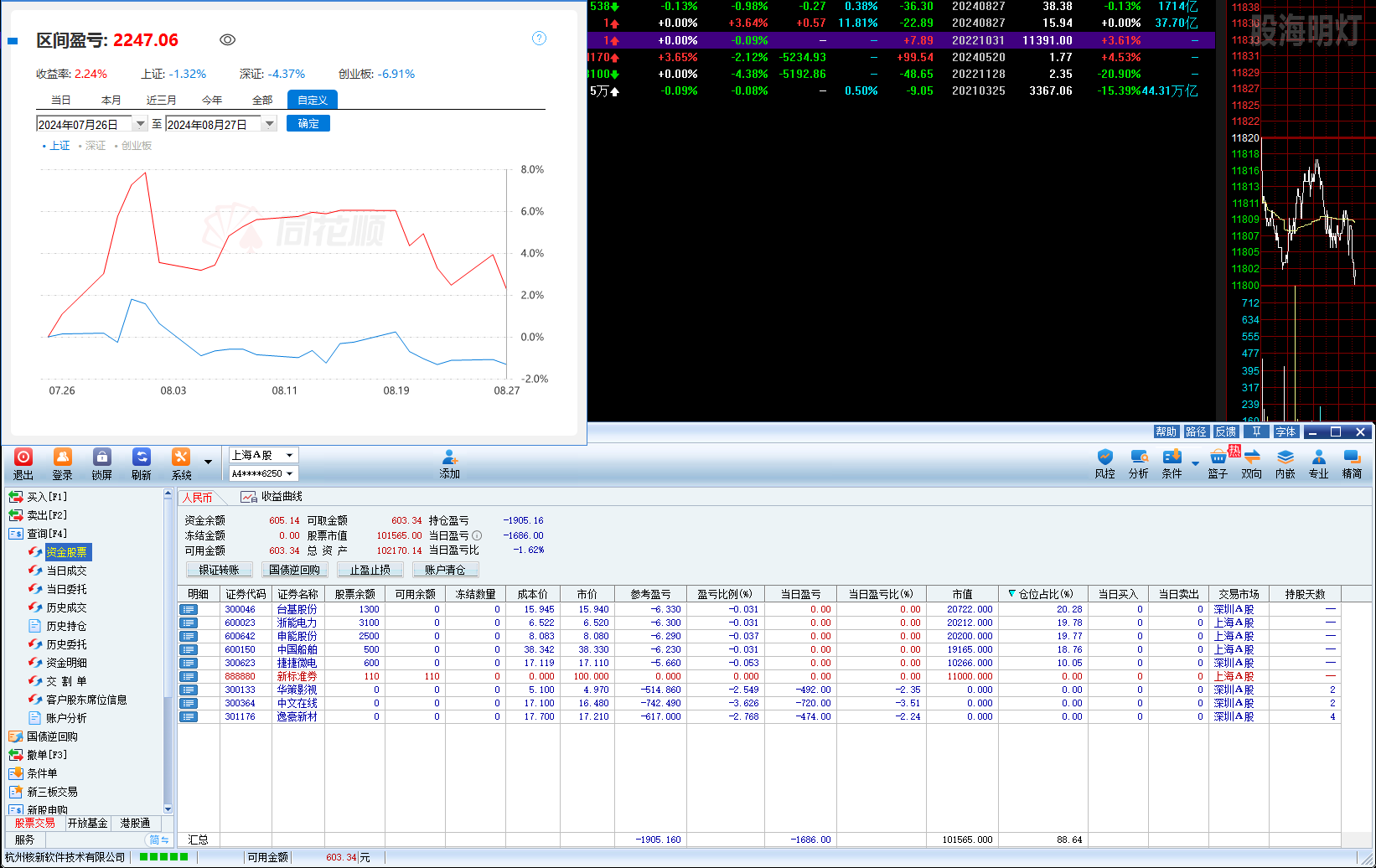This screenshot has height=868, width=1376.
Task: Click the help question mark icon
Action: point(540,39)
